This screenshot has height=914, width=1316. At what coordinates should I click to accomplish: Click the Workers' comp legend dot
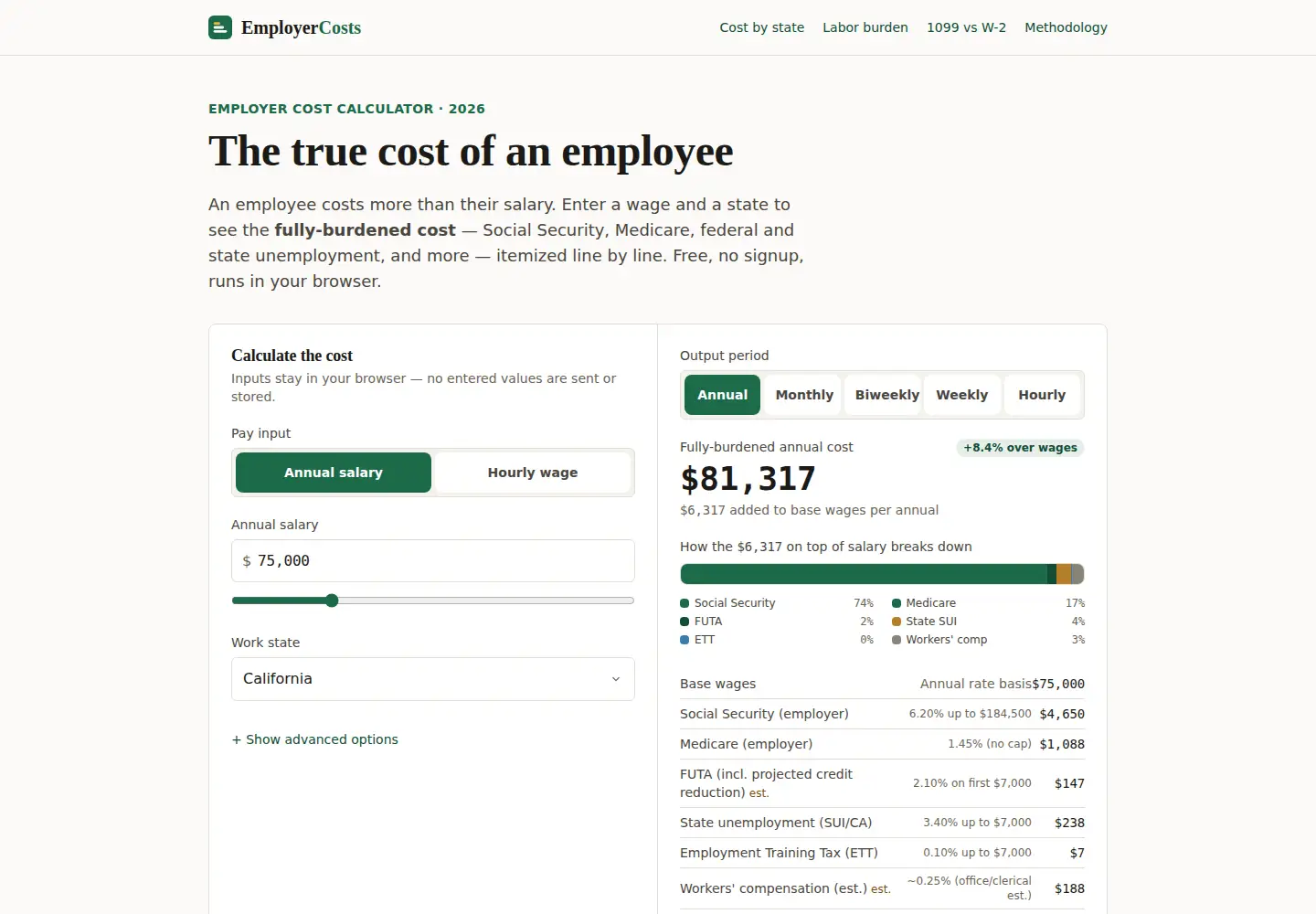click(897, 640)
